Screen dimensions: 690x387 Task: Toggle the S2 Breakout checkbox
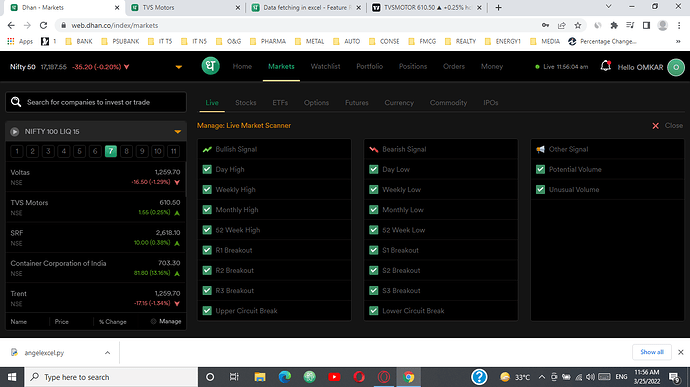pos(374,270)
